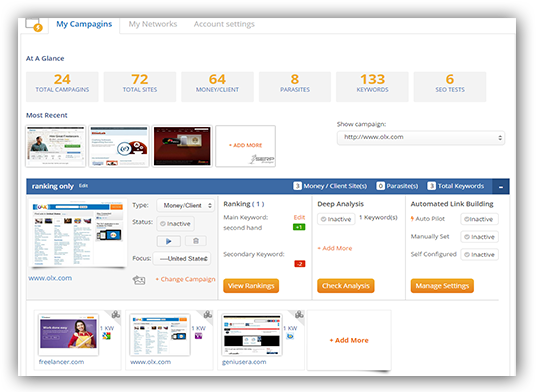Viewport: 536px width, 392px height.
Task: Click the play icon under Status
Action: pyautogui.click(x=169, y=241)
